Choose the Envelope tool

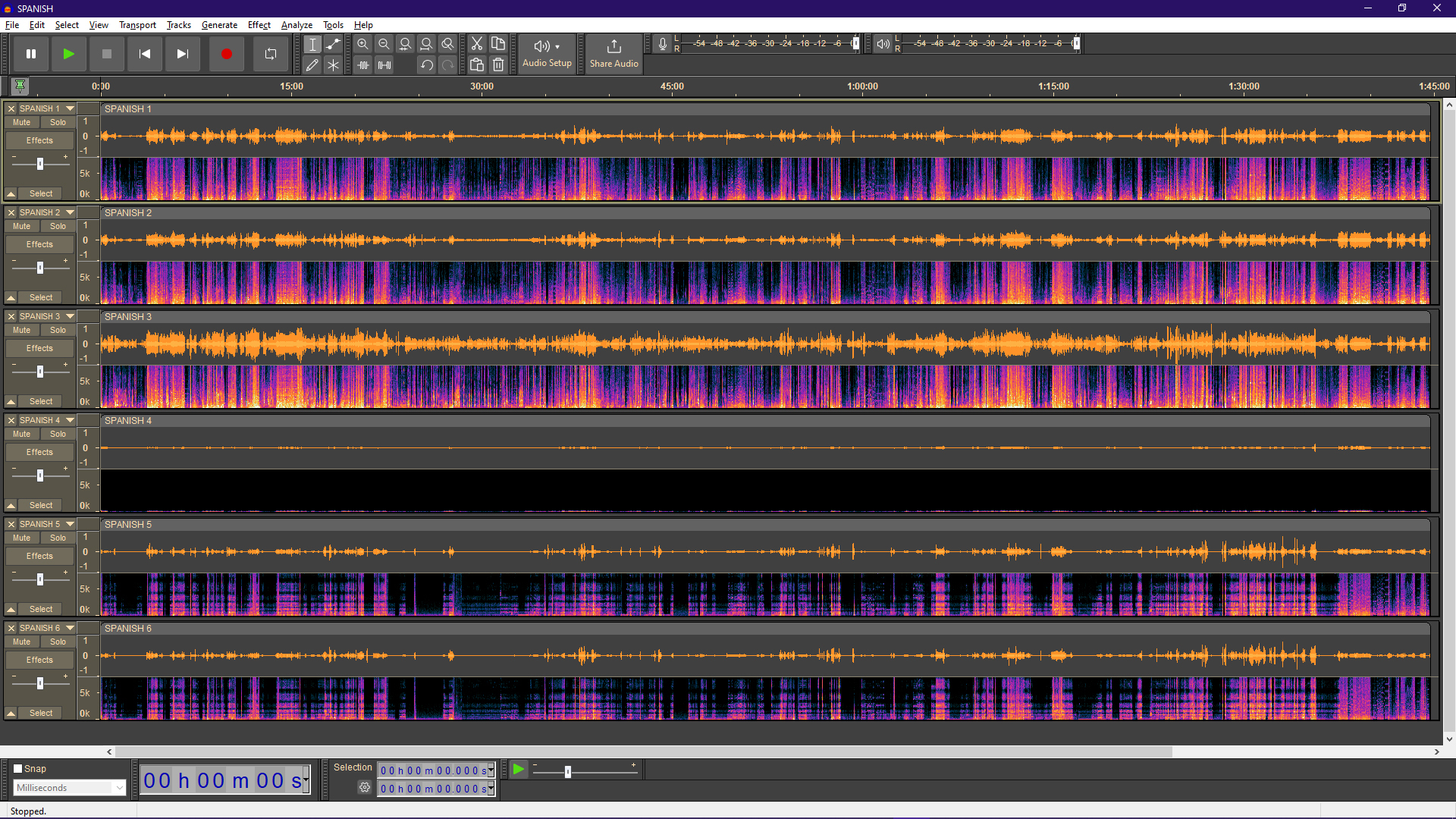334,44
